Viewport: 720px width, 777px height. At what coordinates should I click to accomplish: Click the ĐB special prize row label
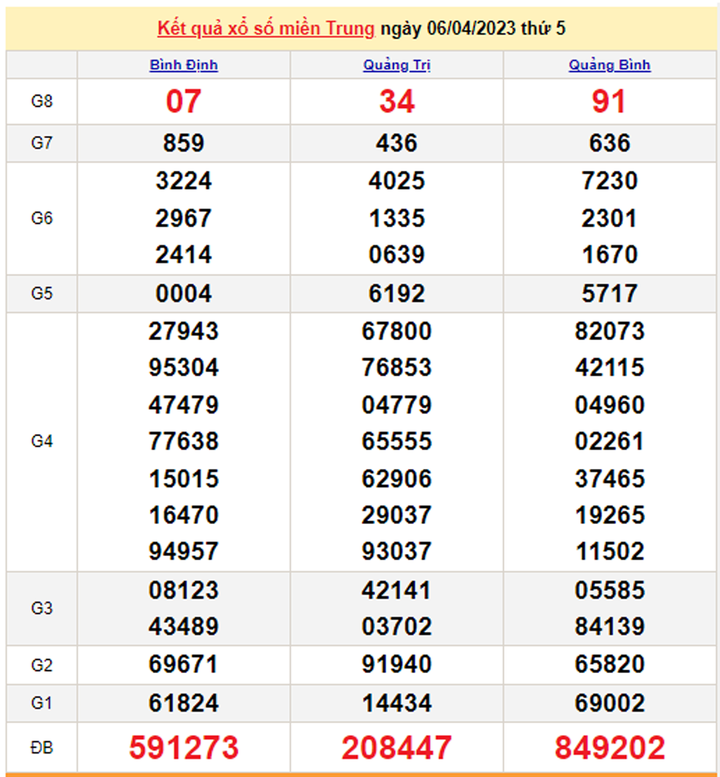point(41,746)
